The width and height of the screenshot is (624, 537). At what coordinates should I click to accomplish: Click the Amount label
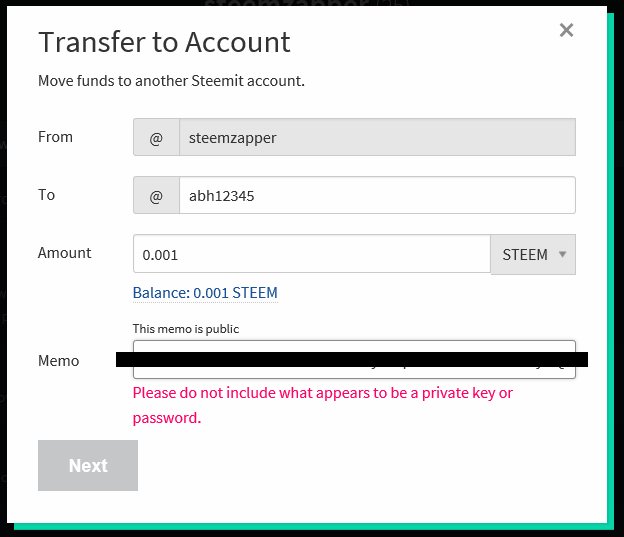click(65, 253)
